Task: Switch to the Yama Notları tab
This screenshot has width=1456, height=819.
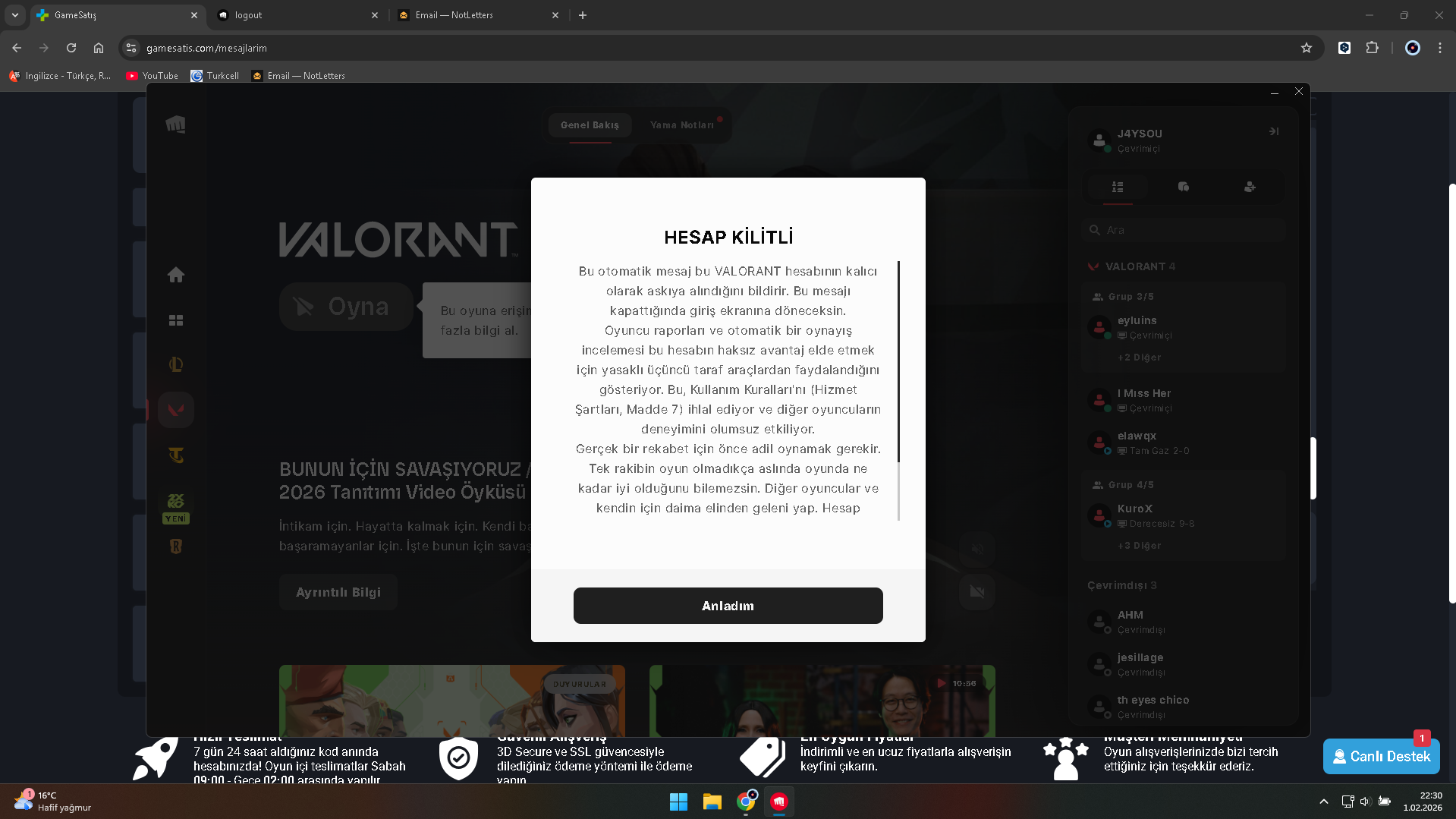Action: [682, 125]
